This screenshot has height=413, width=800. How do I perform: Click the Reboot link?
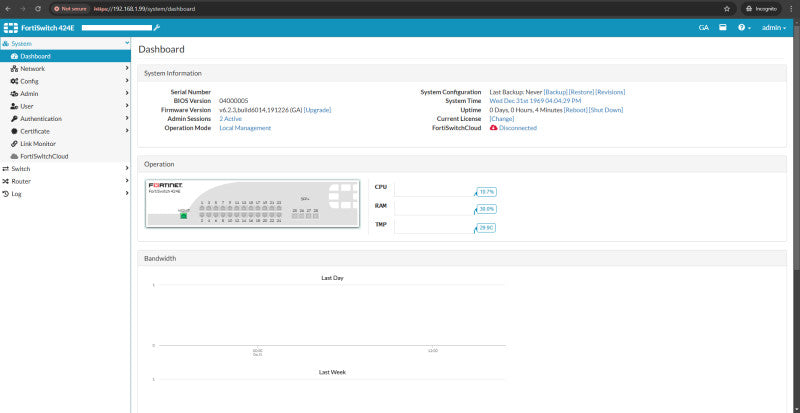pos(576,110)
